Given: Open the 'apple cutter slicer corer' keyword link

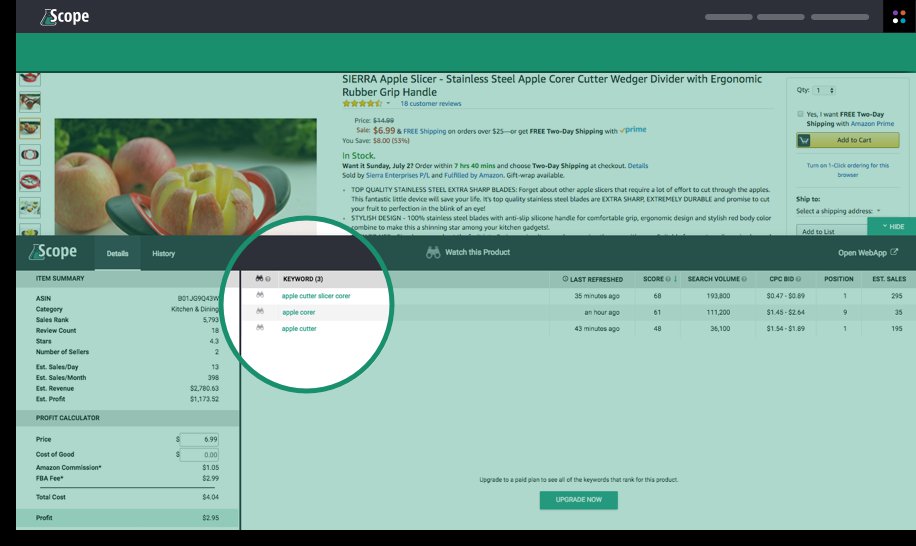Looking at the screenshot, I should pos(316,296).
